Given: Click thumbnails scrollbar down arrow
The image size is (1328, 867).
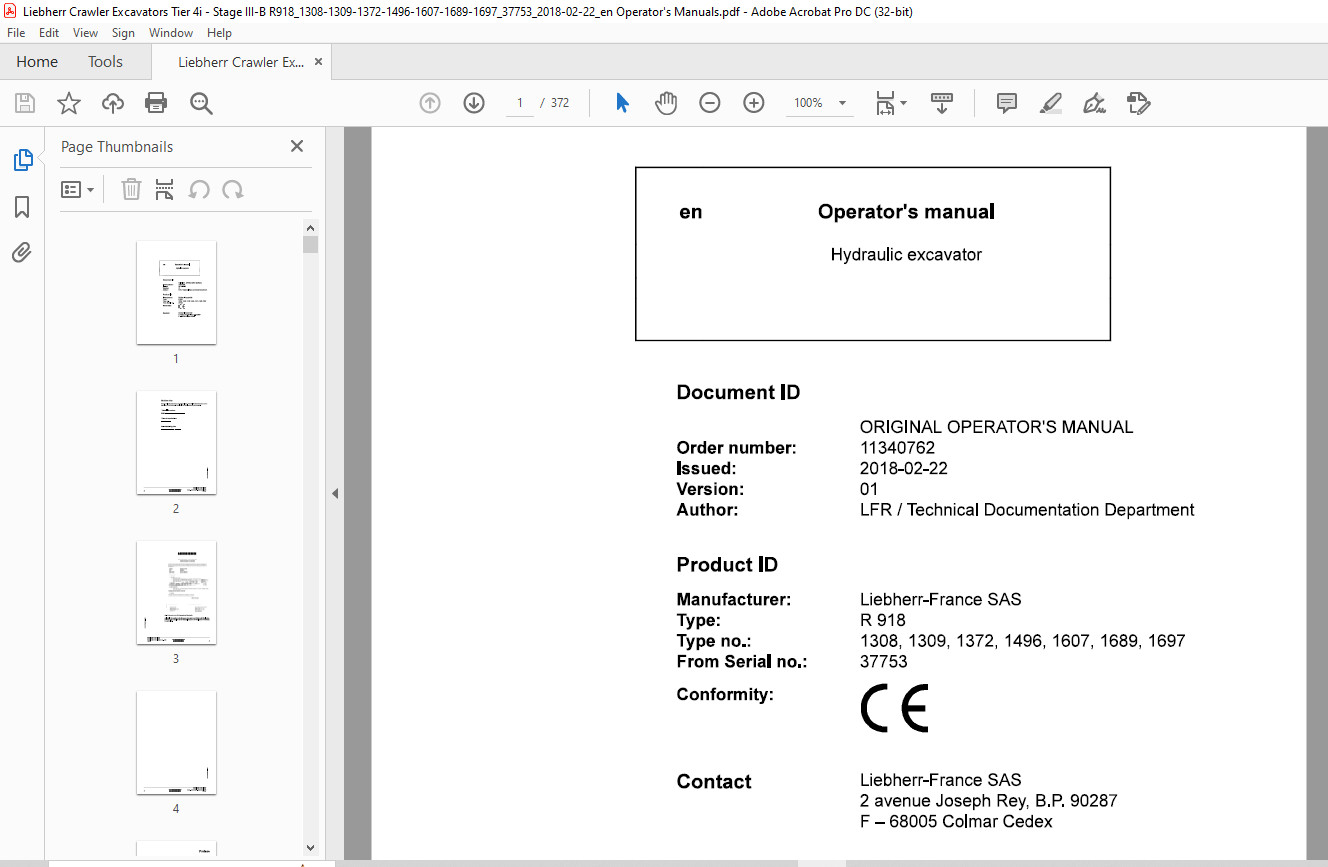Looking at the screenshot, I should click(310, 847).
